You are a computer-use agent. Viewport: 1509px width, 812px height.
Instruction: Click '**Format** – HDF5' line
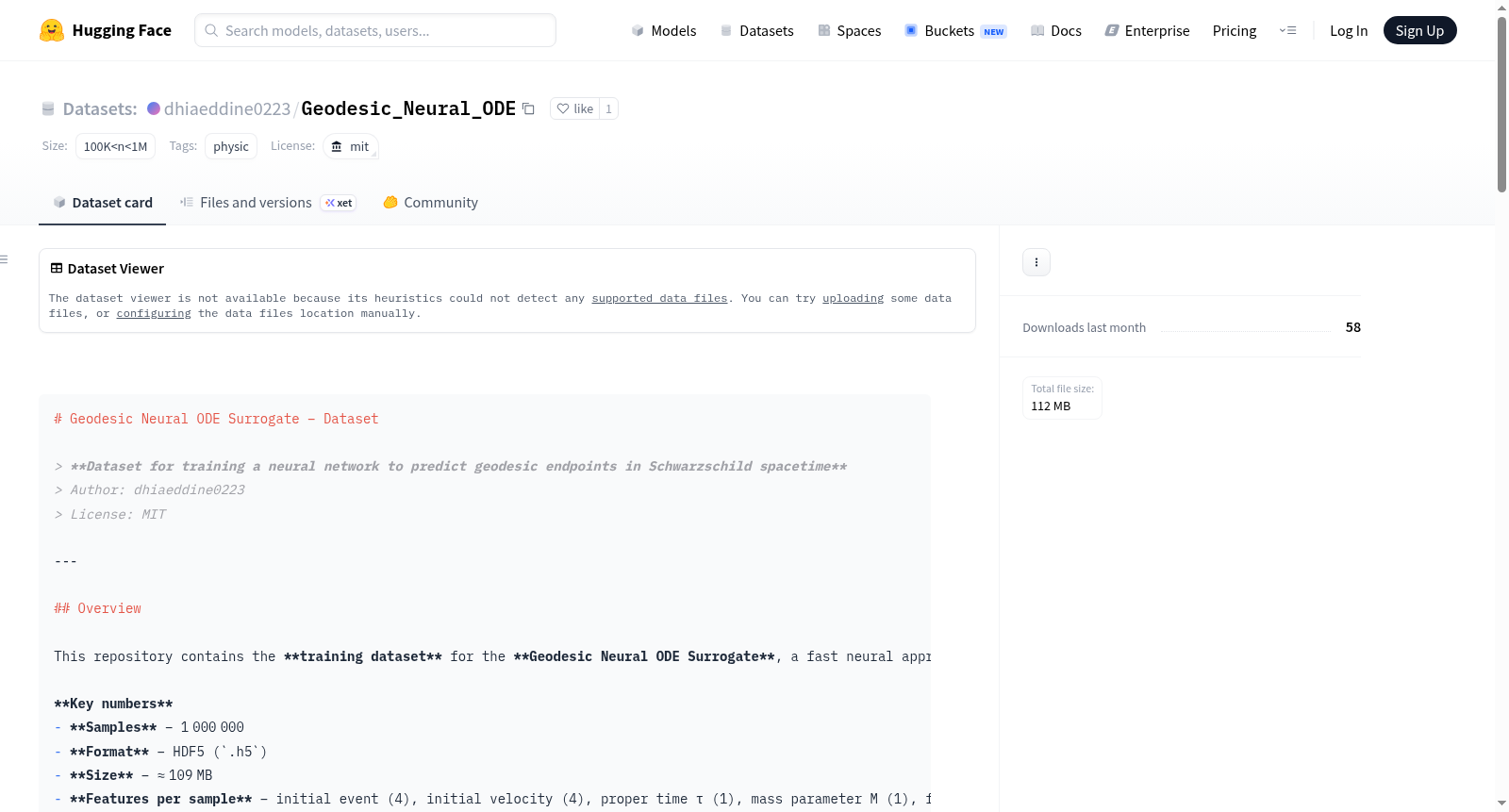tap(160, 752)
